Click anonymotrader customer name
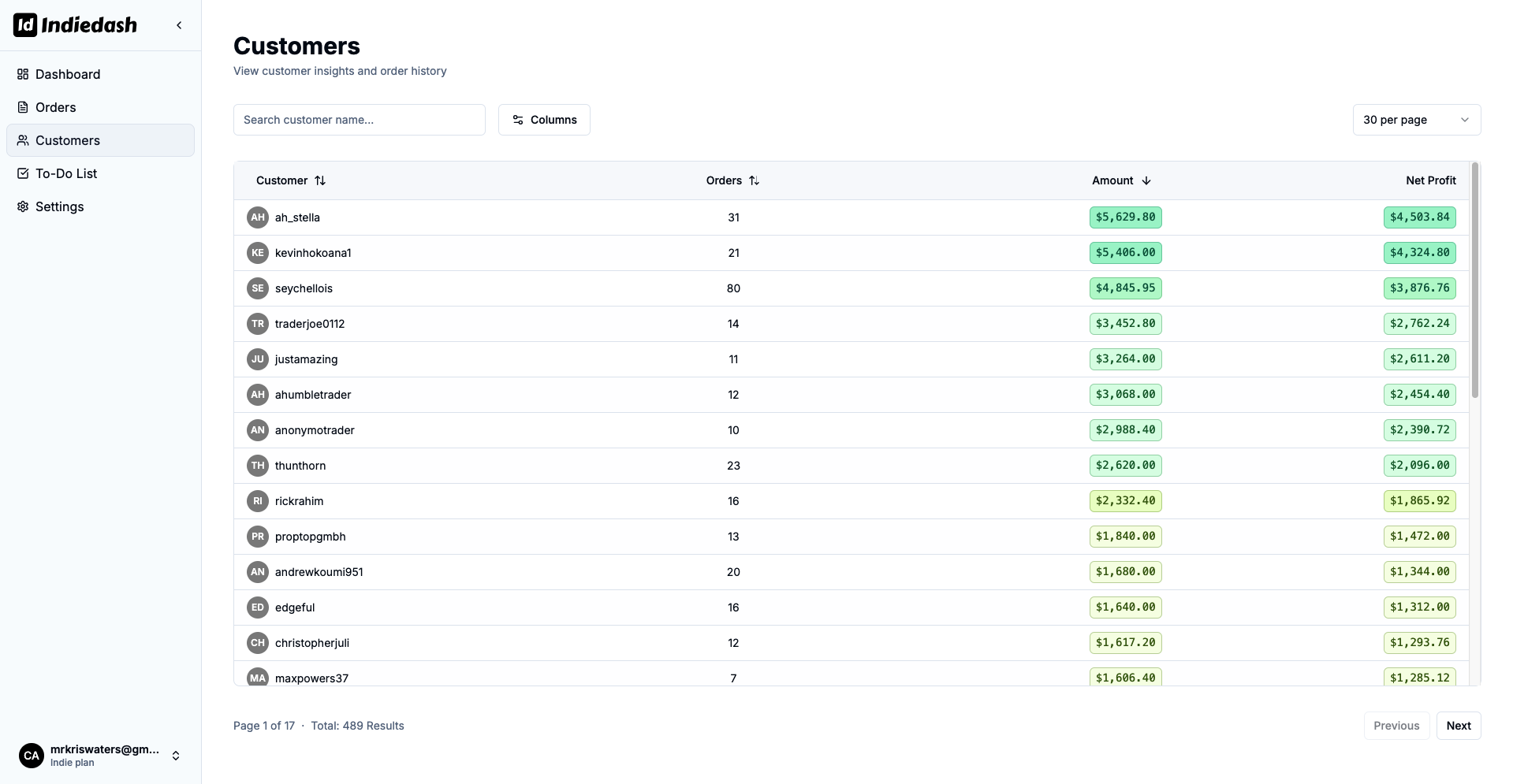Image resolution: width=1513 pixels, height=784 pixels. (x=315, y=430)
